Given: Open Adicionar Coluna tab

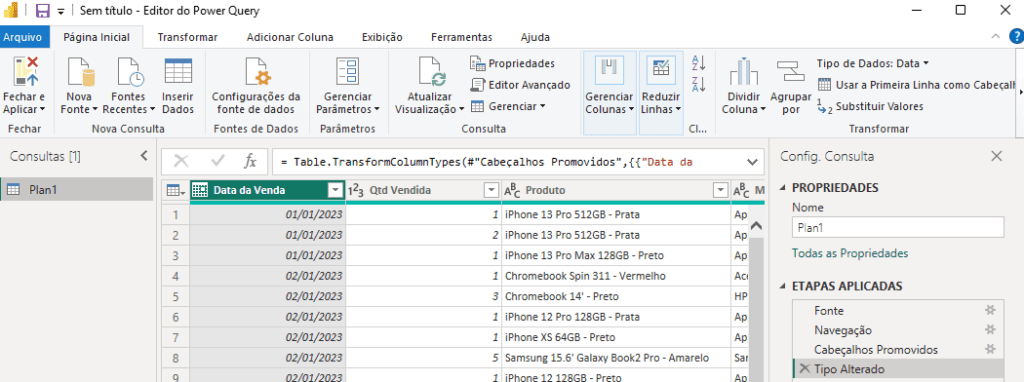Looking at the screenshot, I should click(290, 37).
